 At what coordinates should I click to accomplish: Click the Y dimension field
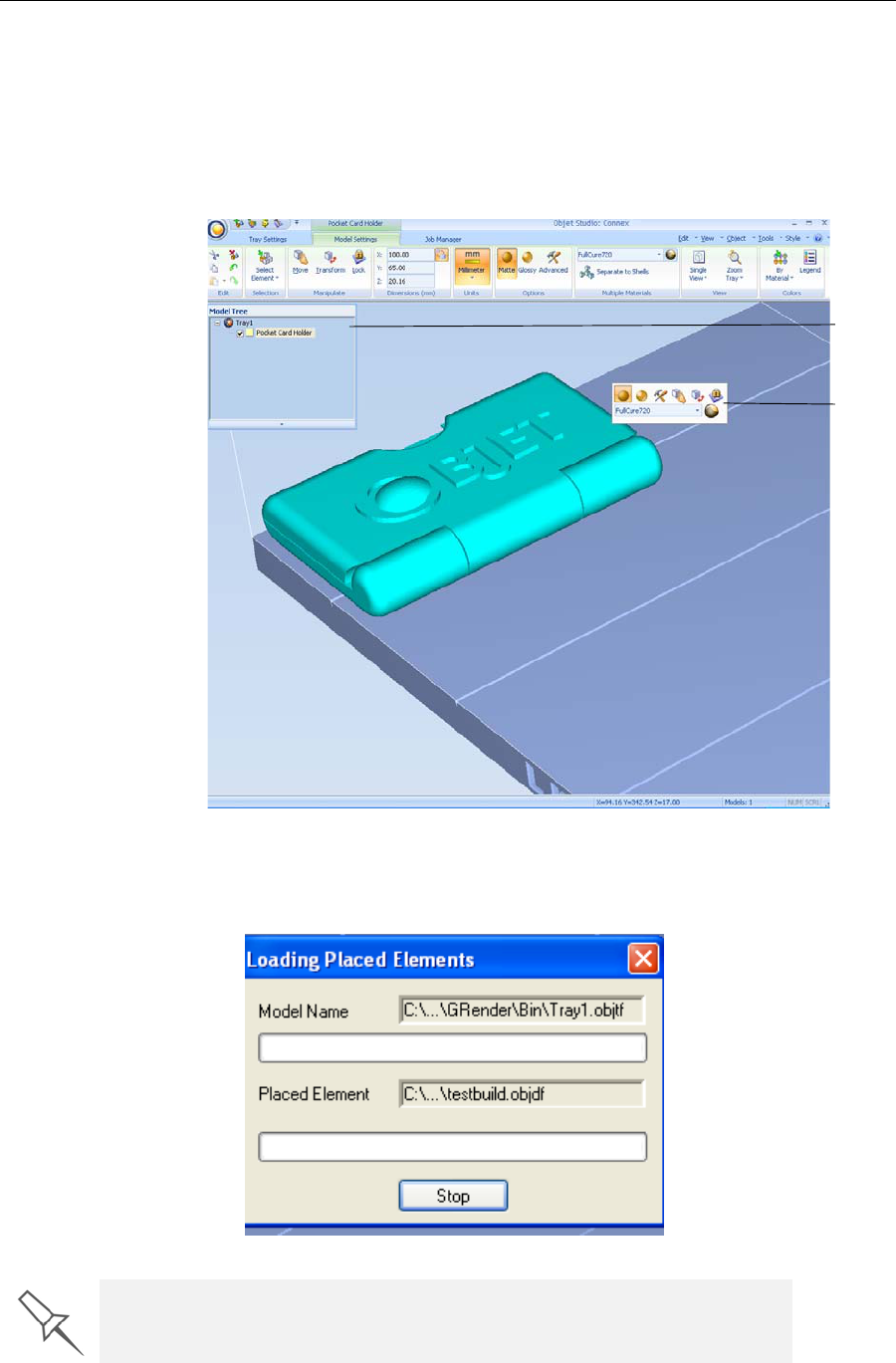tap(409, 268)
